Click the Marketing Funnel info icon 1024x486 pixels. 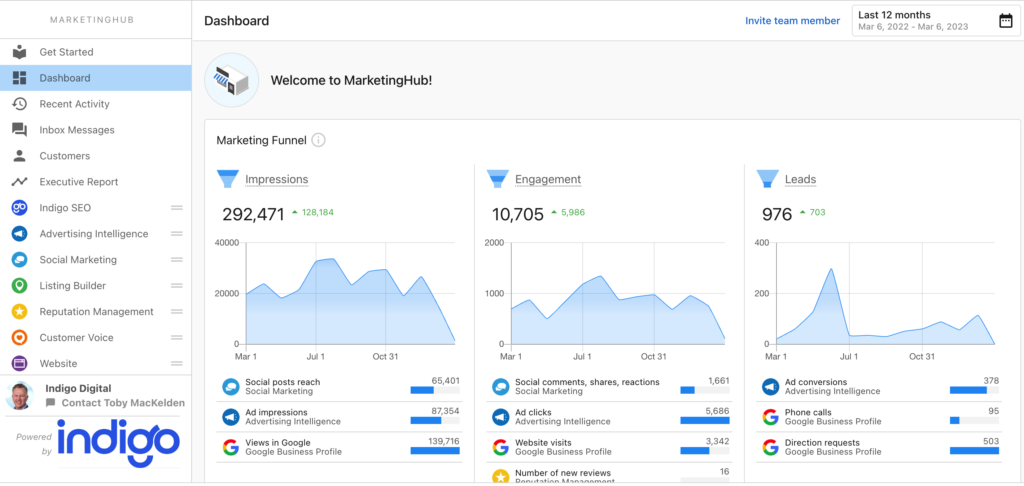tap(318, 140)
